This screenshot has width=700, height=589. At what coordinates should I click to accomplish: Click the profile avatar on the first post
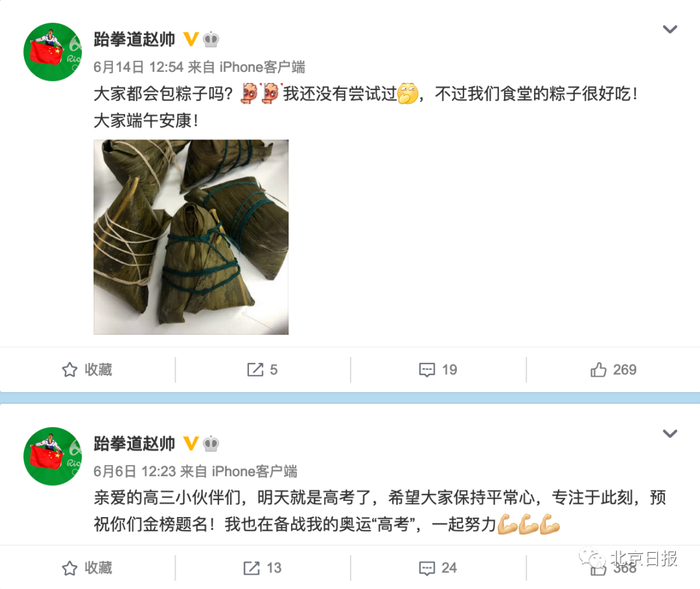[53, 52]
